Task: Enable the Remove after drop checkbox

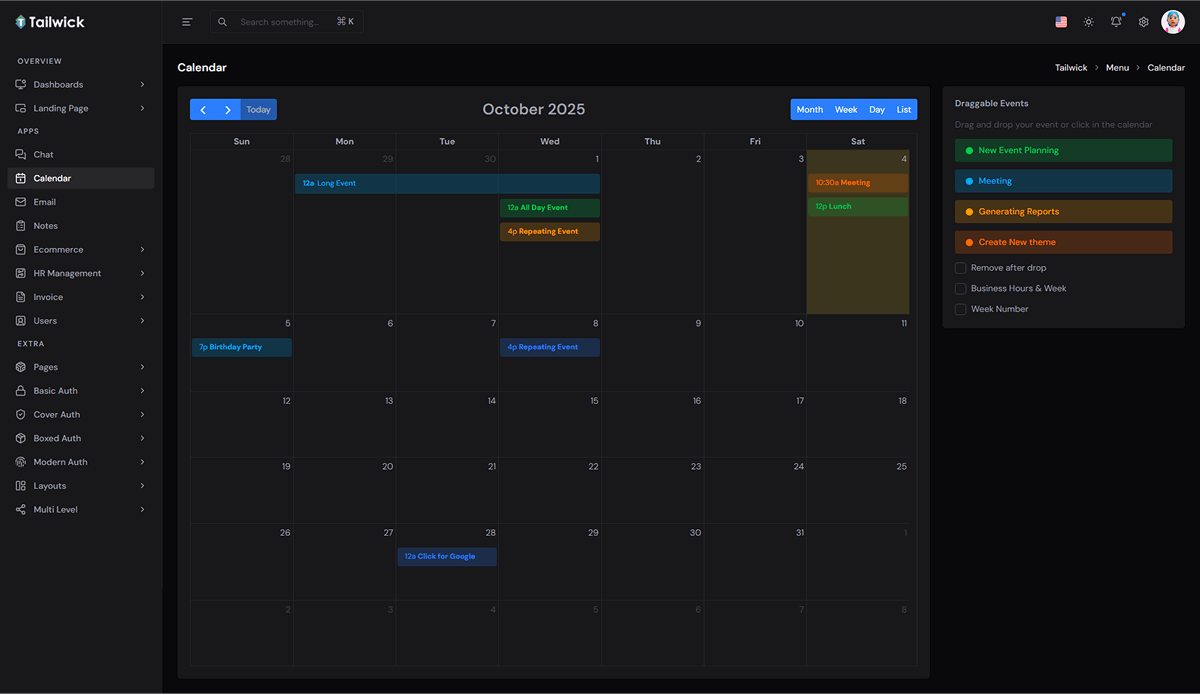Action: (x=960, y=268)
